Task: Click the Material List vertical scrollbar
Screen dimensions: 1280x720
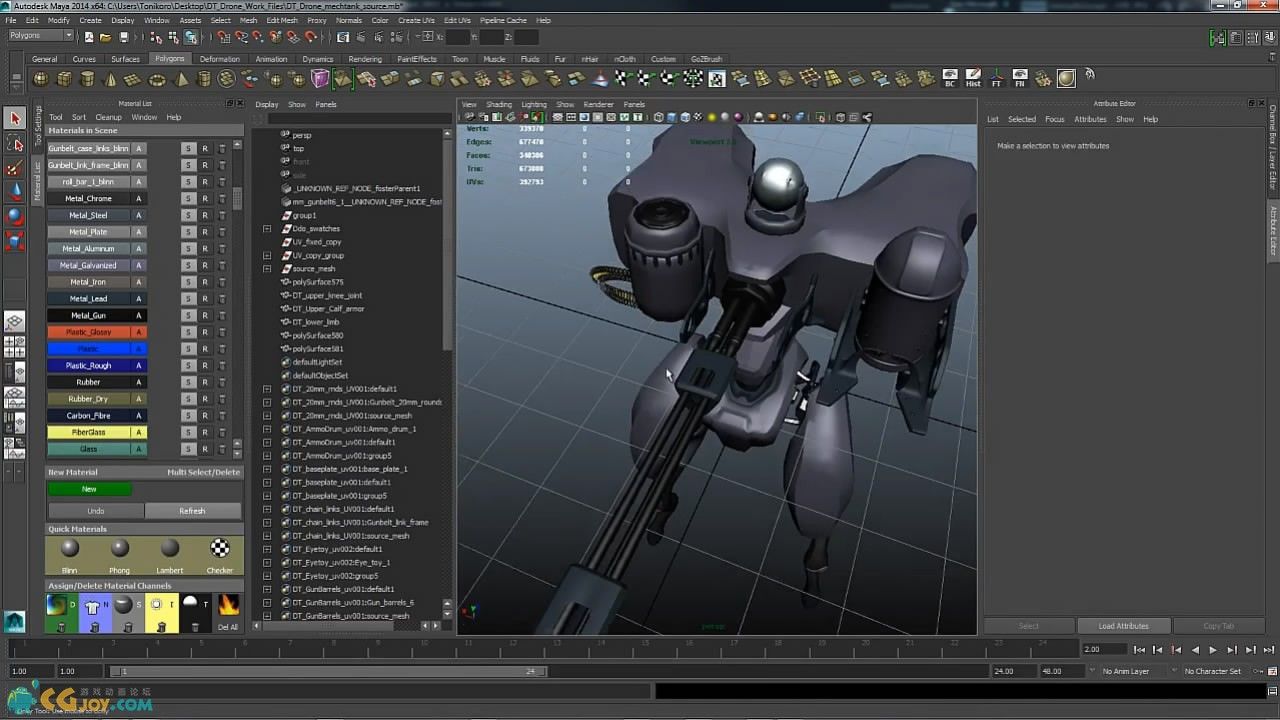Action: [237, 198]
